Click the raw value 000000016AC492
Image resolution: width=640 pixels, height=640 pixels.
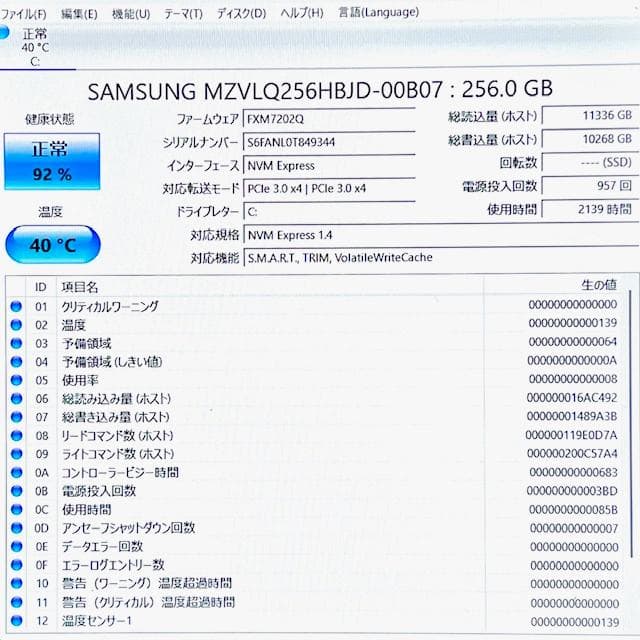572,397
